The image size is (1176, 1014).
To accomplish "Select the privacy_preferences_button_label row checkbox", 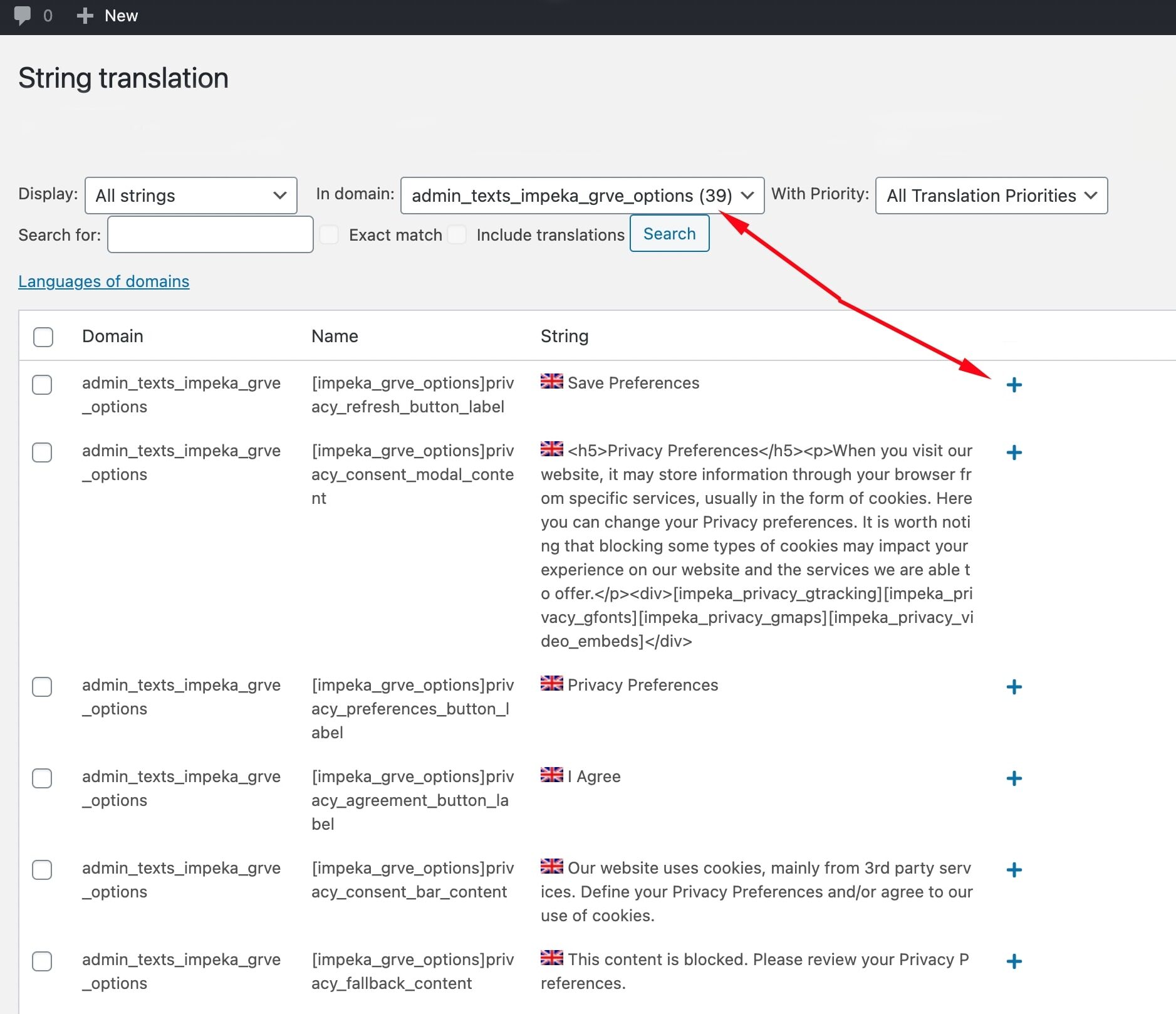I will (42, 687).
